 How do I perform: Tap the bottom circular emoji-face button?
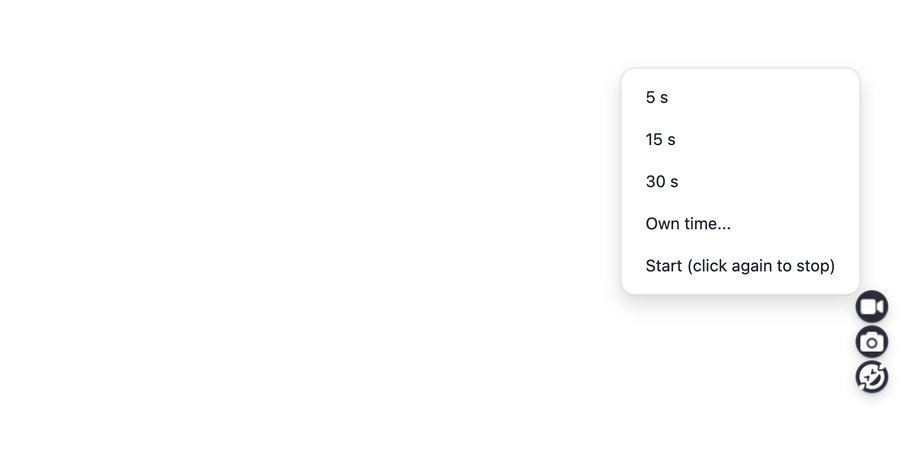click(871, 377)
